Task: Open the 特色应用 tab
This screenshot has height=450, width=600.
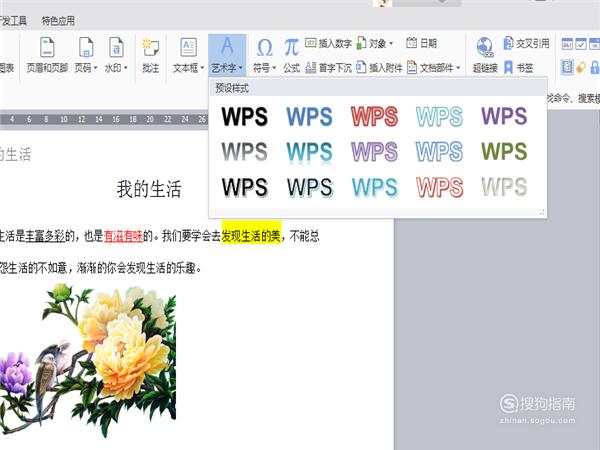Action: (58, 21)
